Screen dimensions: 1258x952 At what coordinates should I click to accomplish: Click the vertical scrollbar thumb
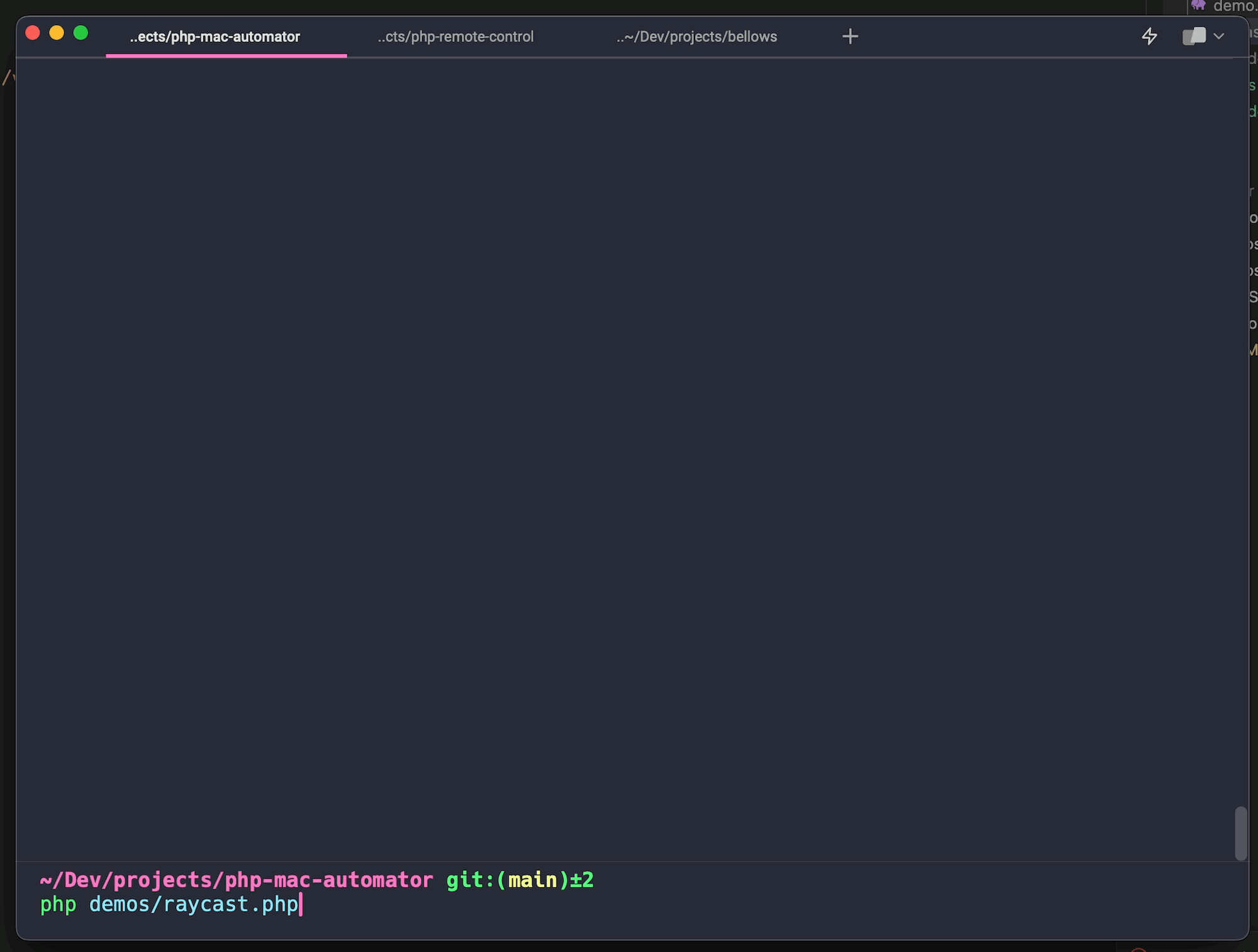point(1240,833)
